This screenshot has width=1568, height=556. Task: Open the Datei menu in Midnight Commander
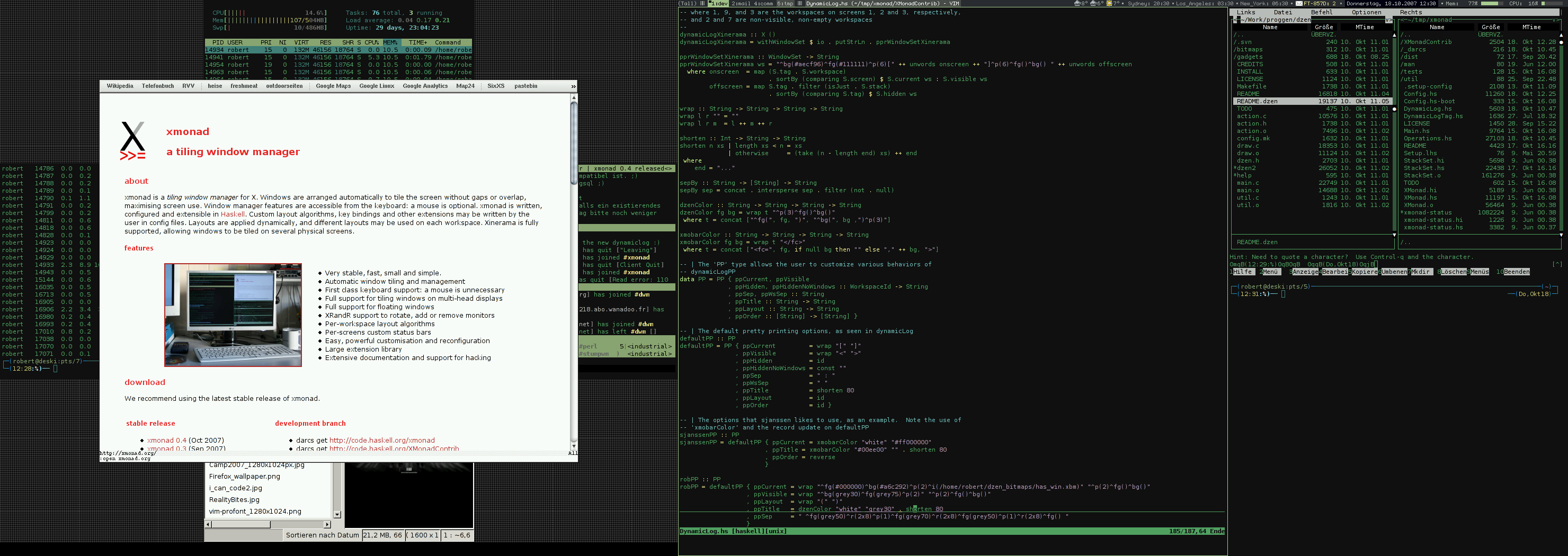(x=1282, y=12)
